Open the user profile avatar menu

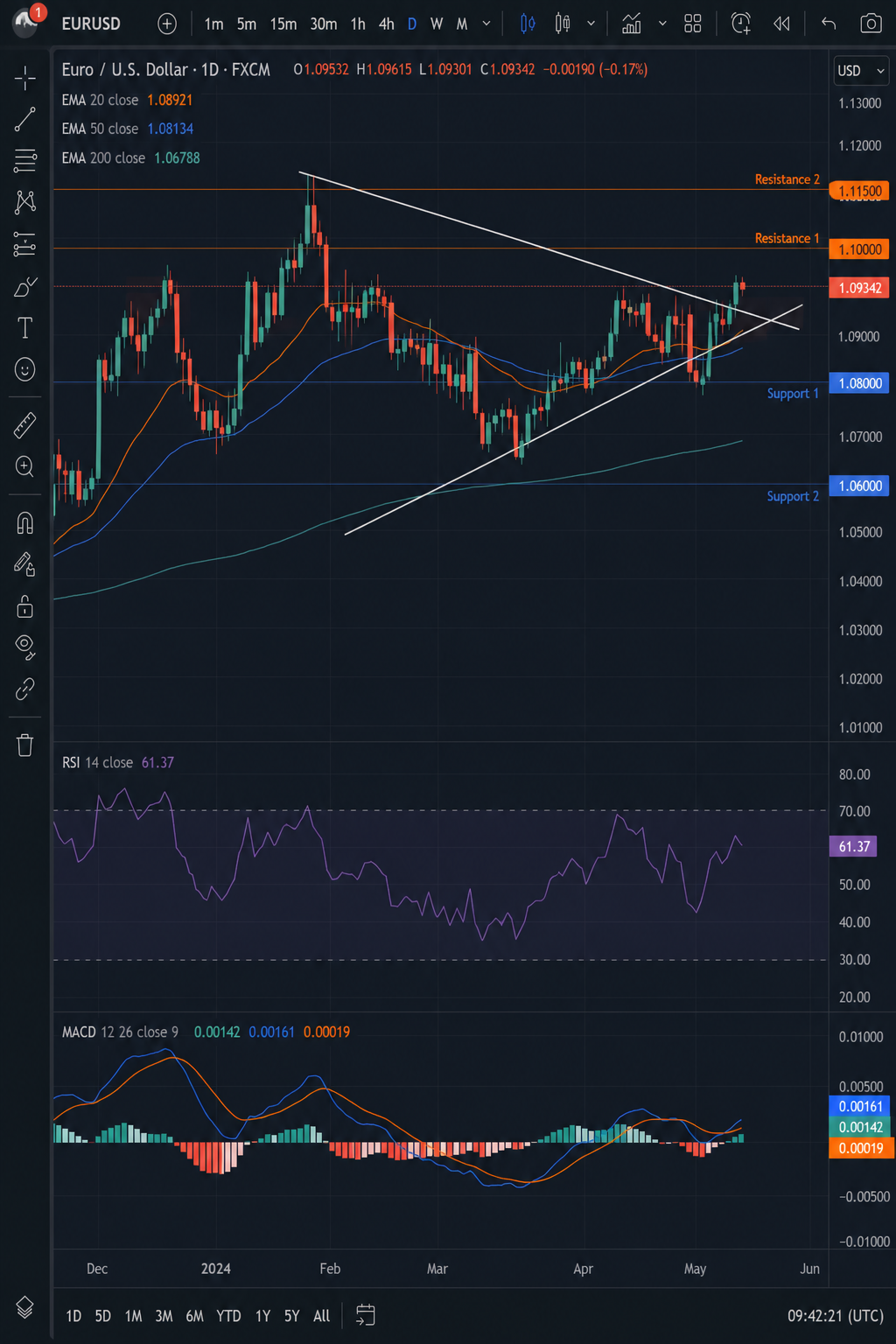click(x=26, y=22)
